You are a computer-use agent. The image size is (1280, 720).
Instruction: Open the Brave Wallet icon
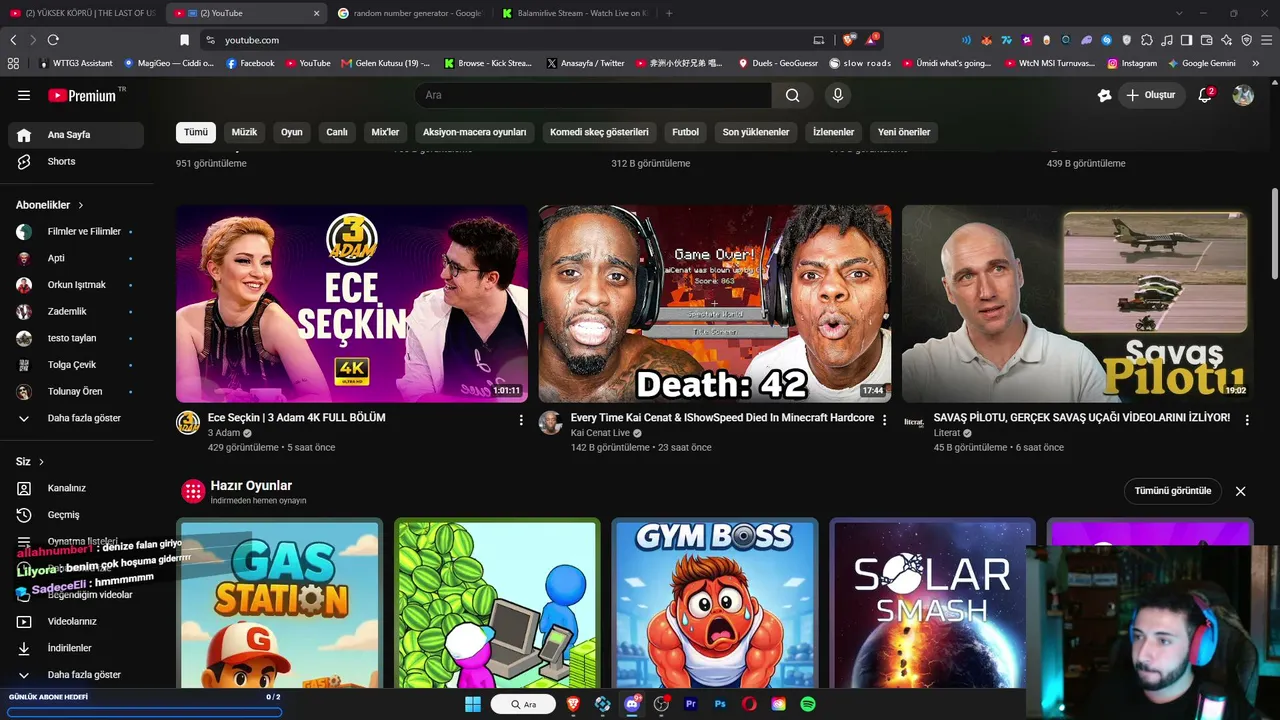point(1206,40)
